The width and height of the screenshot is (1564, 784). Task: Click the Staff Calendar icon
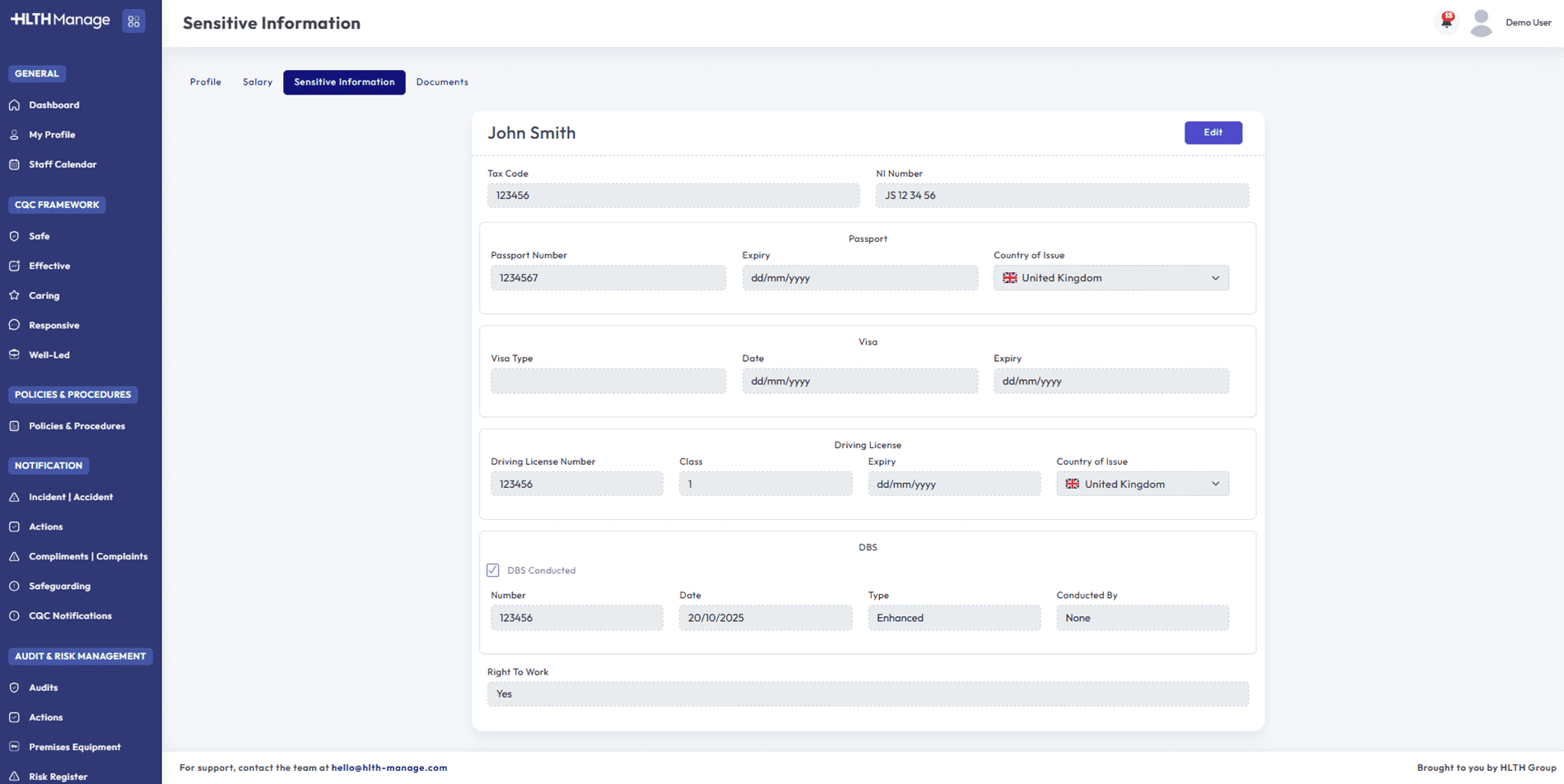click(x=15, y=165)
